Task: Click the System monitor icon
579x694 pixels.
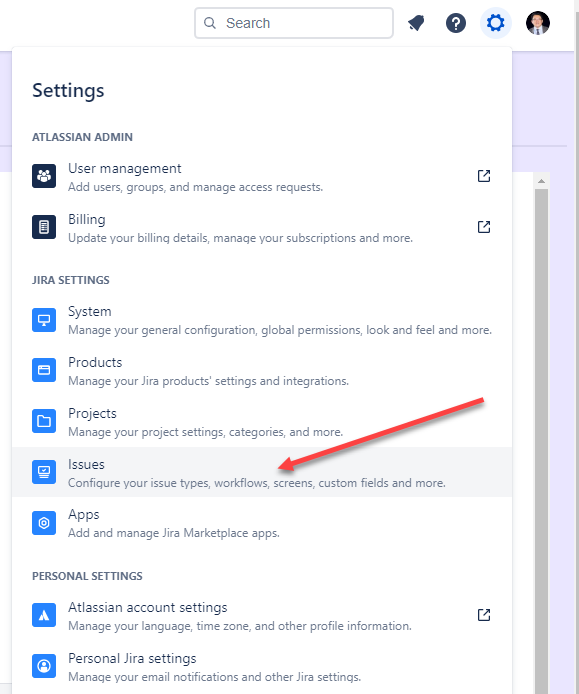Action: pos(44,320)
